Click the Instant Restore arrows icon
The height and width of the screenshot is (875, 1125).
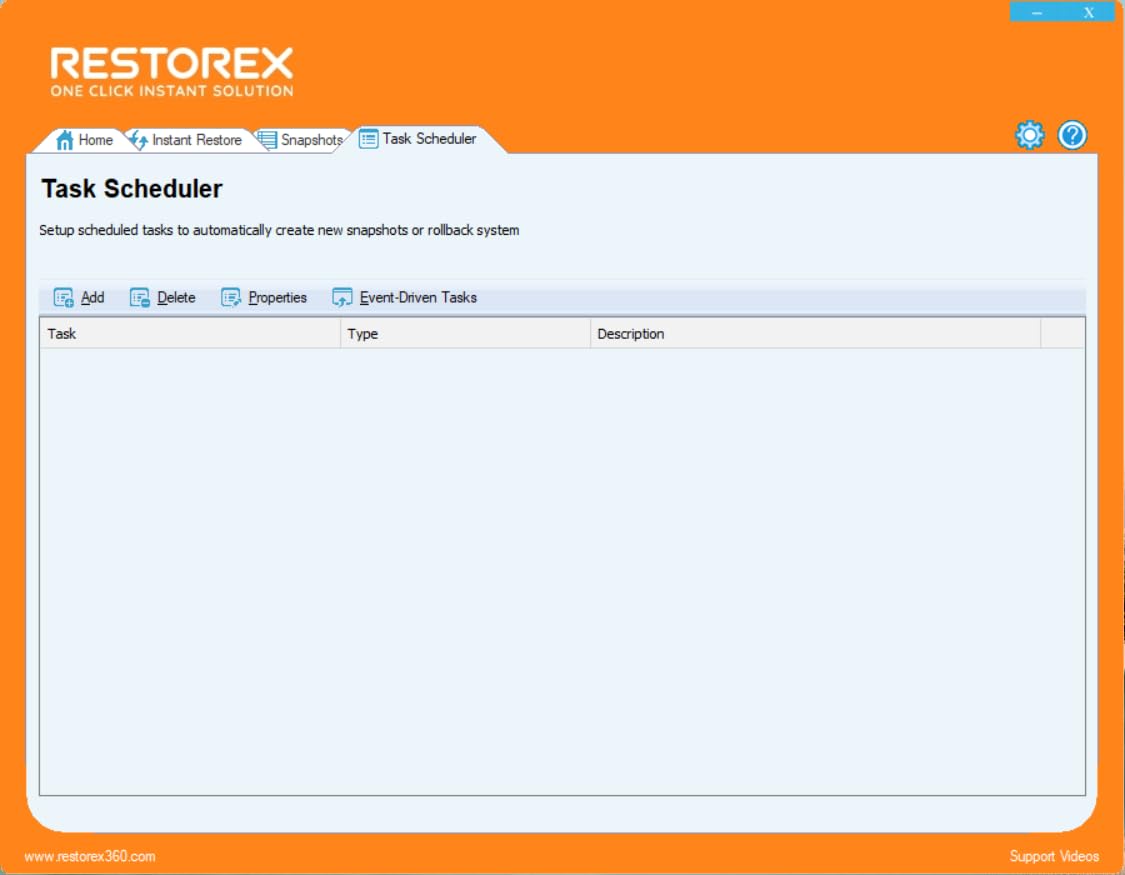tap(138, 140)
